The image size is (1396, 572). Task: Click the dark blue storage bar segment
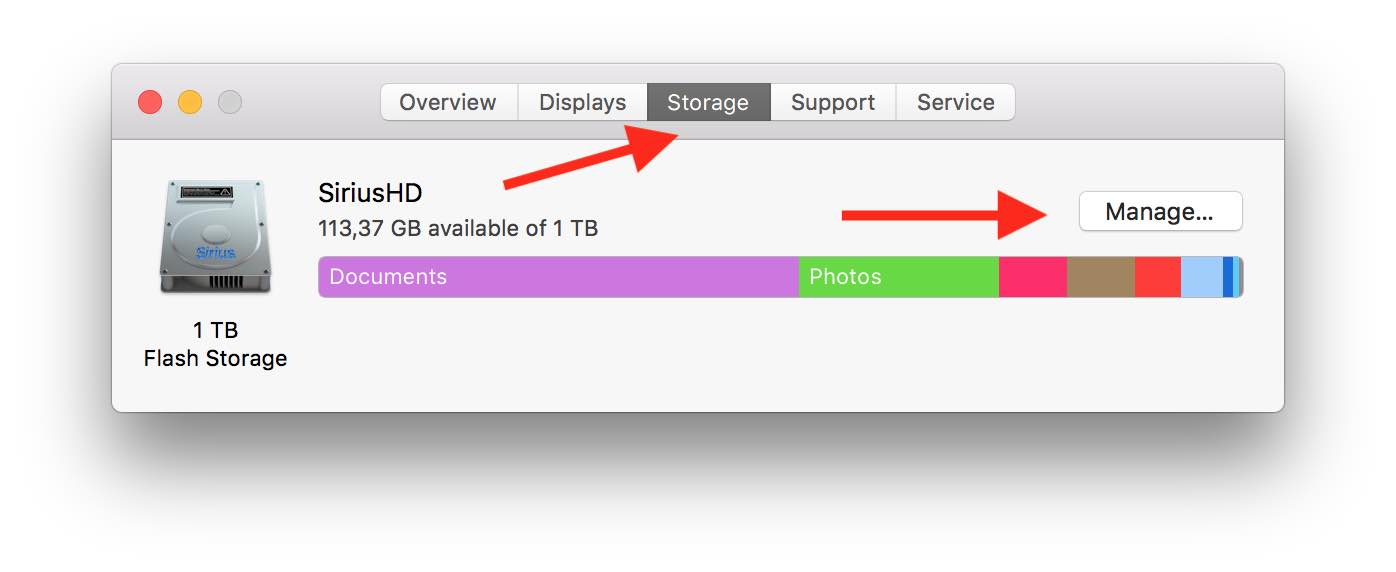click(1228, 277)
